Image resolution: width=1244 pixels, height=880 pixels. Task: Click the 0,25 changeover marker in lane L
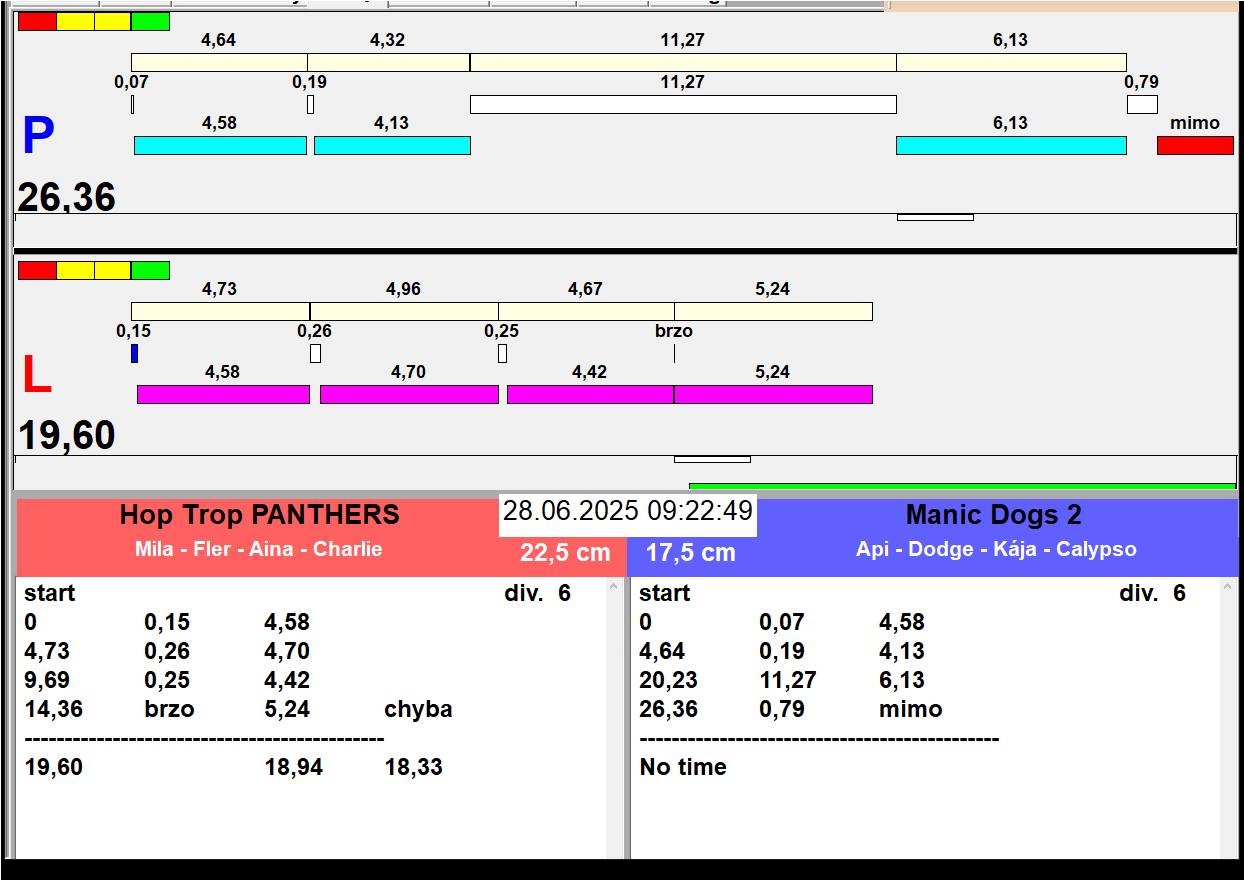click(x=502, y=353)
